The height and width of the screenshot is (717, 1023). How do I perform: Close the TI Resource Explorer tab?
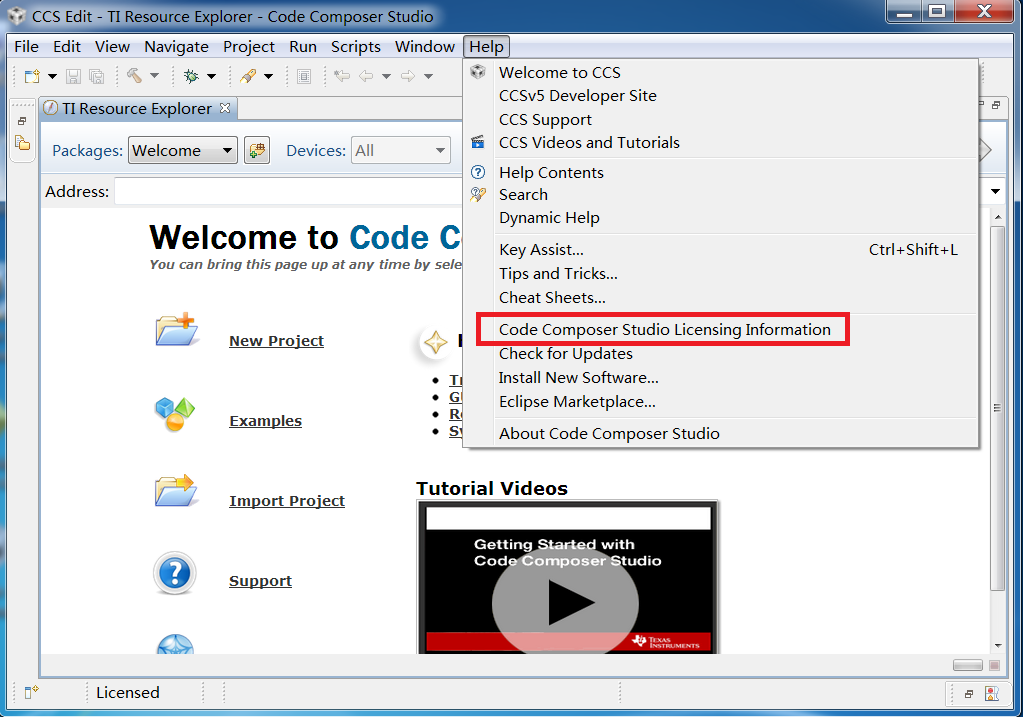coord(225,108)
